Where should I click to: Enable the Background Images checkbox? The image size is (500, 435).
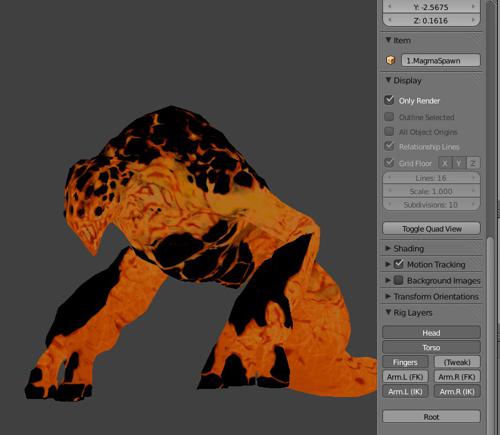tap(399, 280)
